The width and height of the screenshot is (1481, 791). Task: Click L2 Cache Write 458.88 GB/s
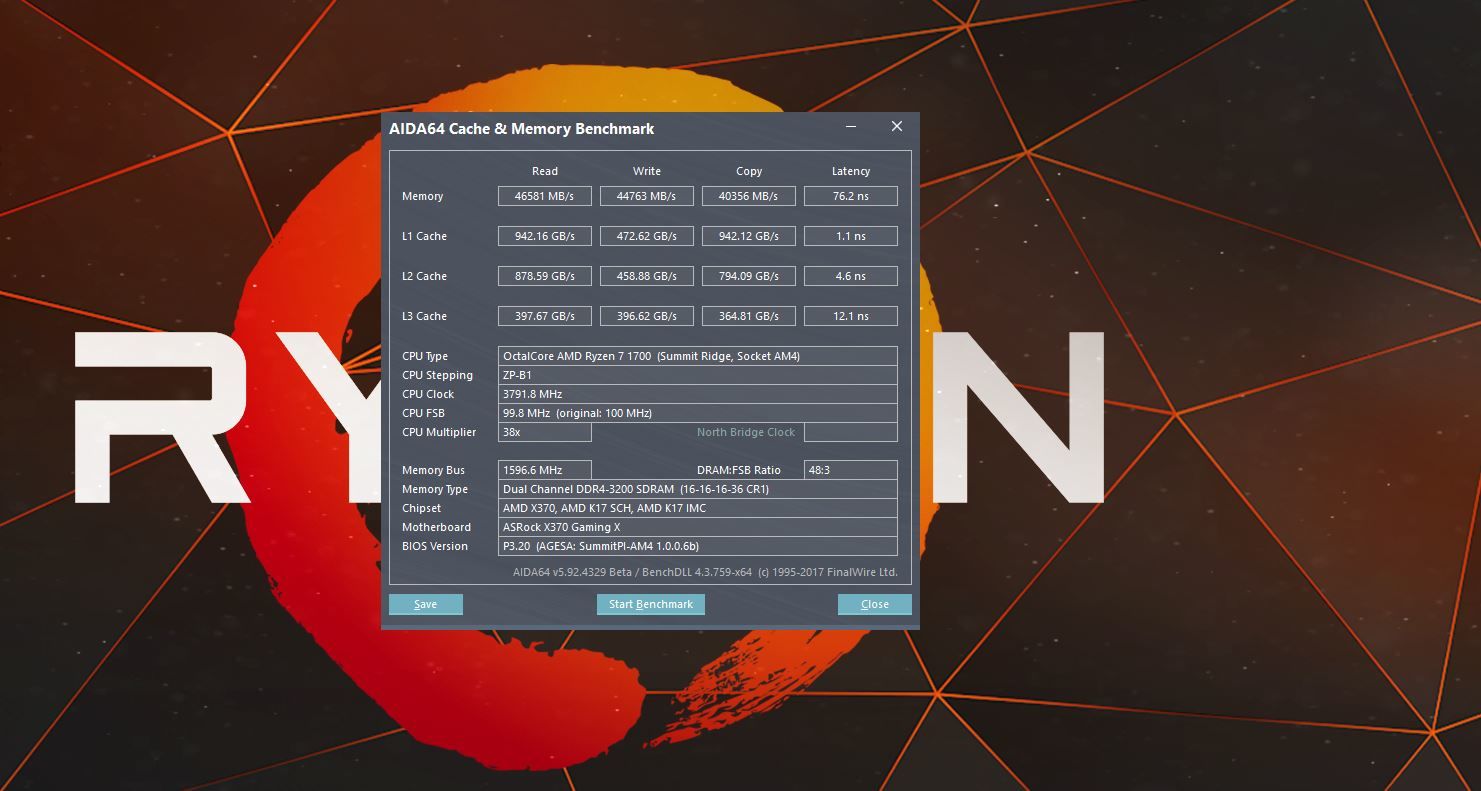[647, 276]
